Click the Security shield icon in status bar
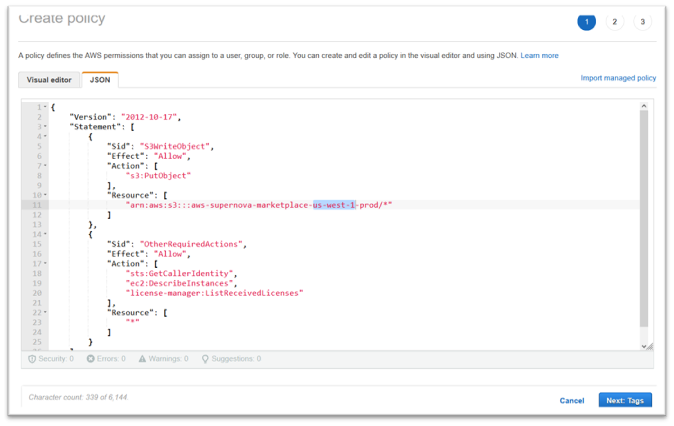Viewport: 674px width, 426px height. coord(32,358)
